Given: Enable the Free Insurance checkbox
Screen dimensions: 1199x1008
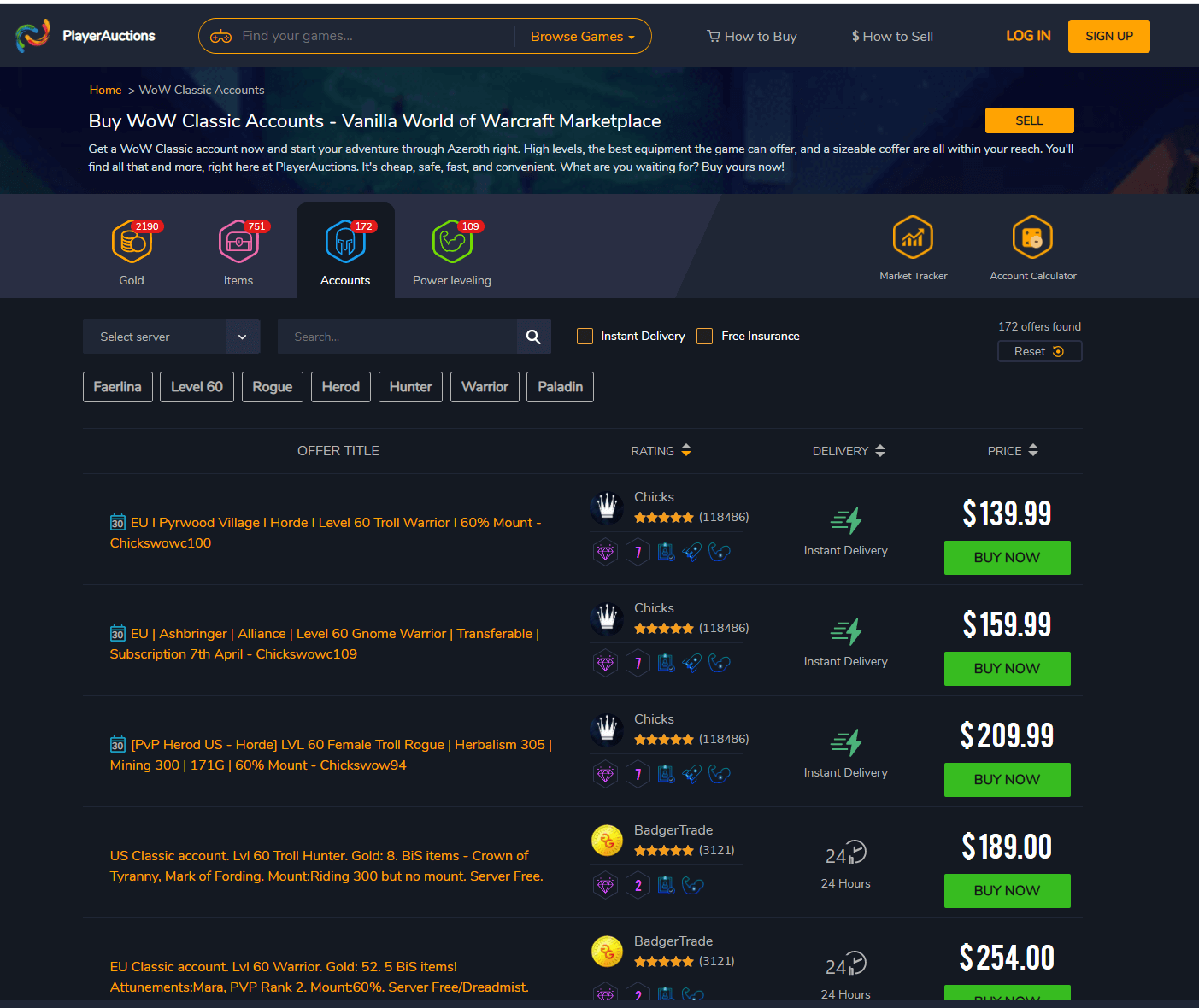Looking at the screenshot, I should click(x=704, y=337).
